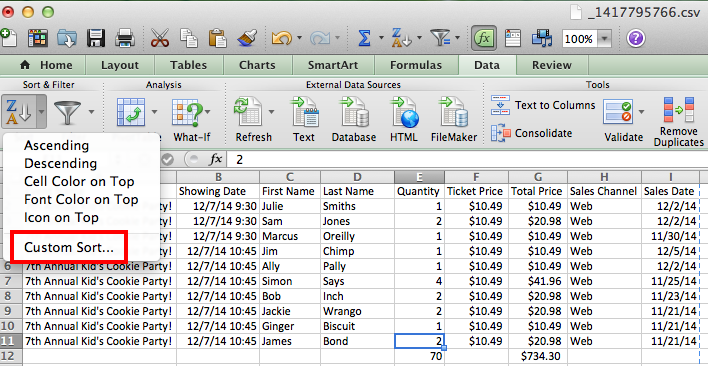Click the Sort button in ribbon
This screenshot has height=366, width=708.
click(19, 111)
